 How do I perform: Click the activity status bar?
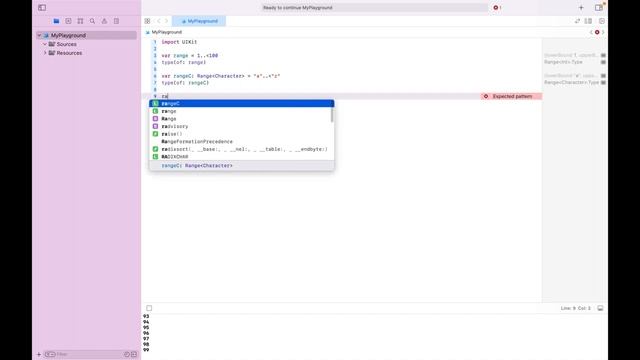[374, 8]
